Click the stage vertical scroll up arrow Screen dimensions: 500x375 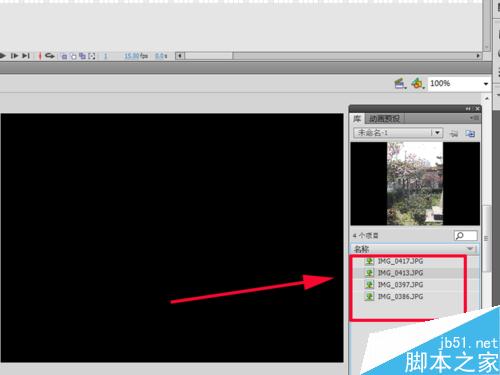point(487,99)
